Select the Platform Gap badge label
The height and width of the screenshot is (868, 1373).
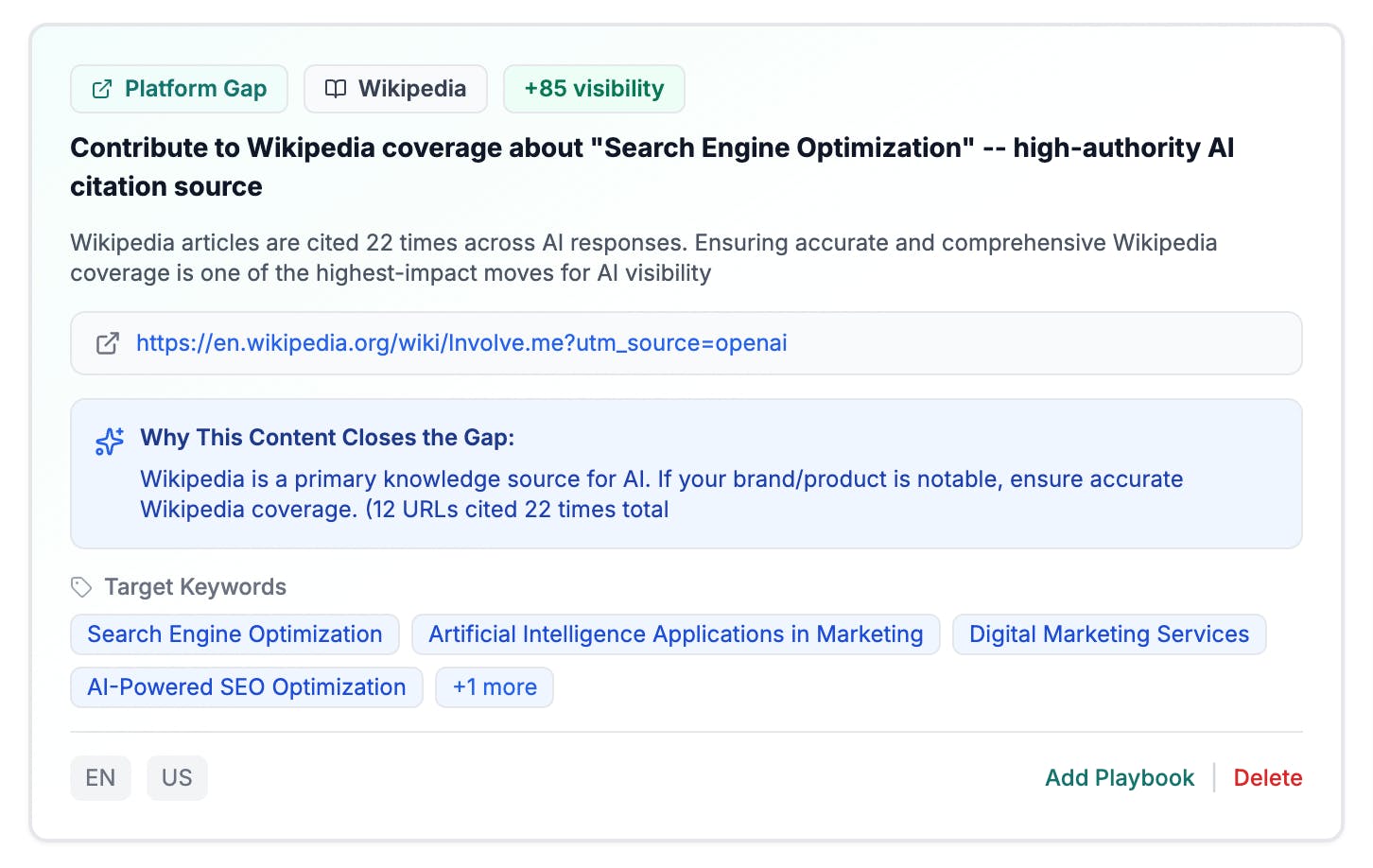click(195, 89)
